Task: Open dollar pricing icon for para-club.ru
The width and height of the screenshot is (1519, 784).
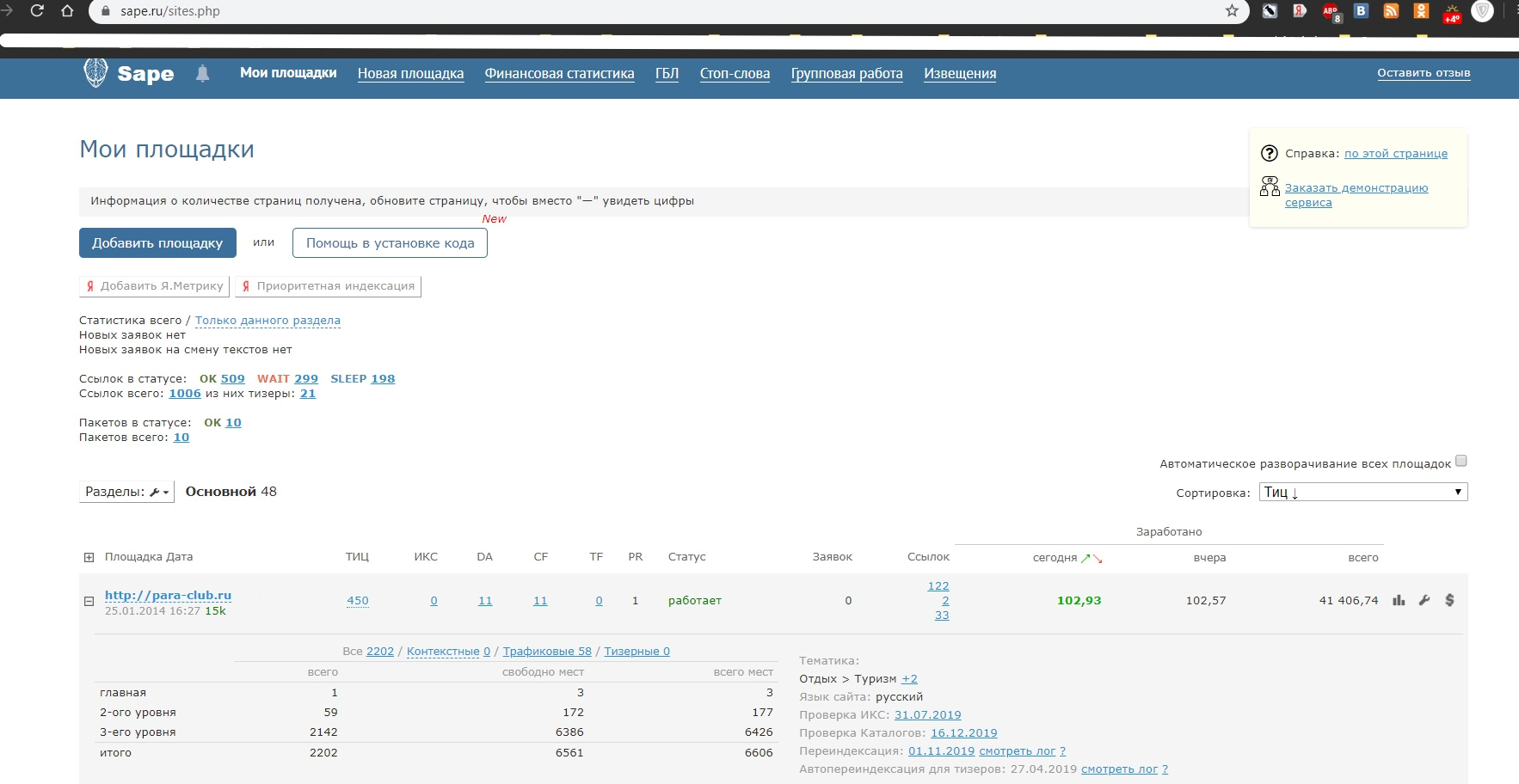Action: [x=1449, y=600]
